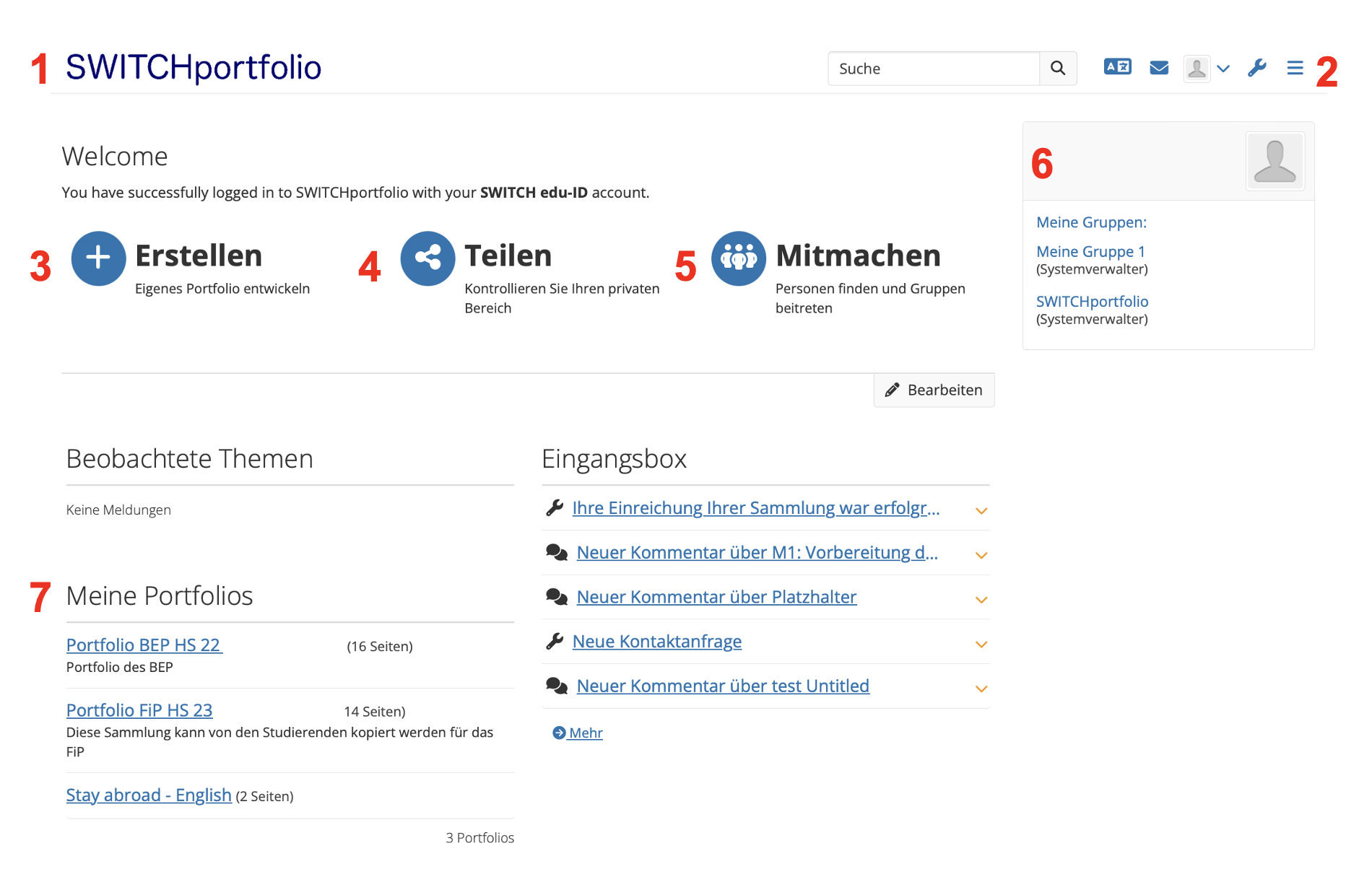Click the search magnifier button
The height and width of the screenshot is (882, 1372).
(x=1057, y=69)
